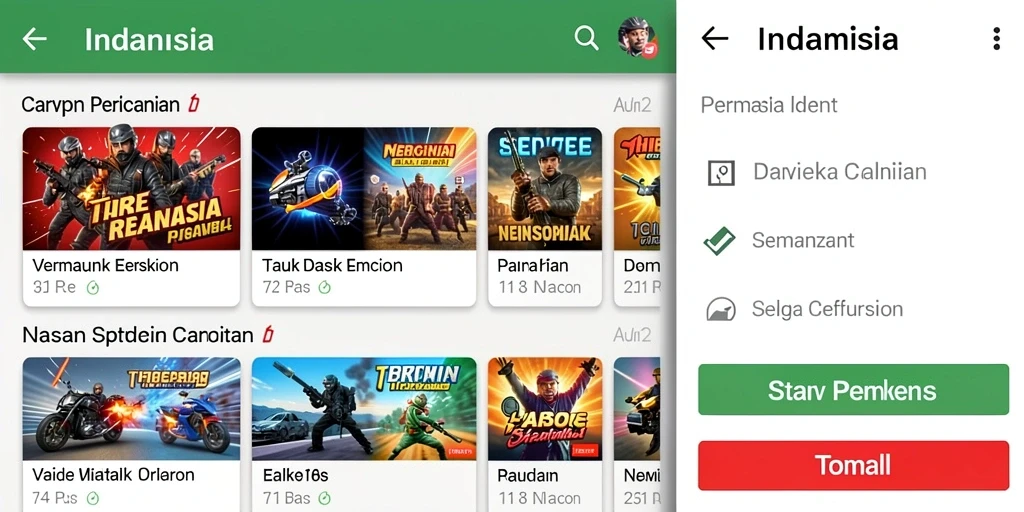Select the Selga Ceffursion menu entry
The width and height of the screenshot is (1024, 512).
coord(827,308)
